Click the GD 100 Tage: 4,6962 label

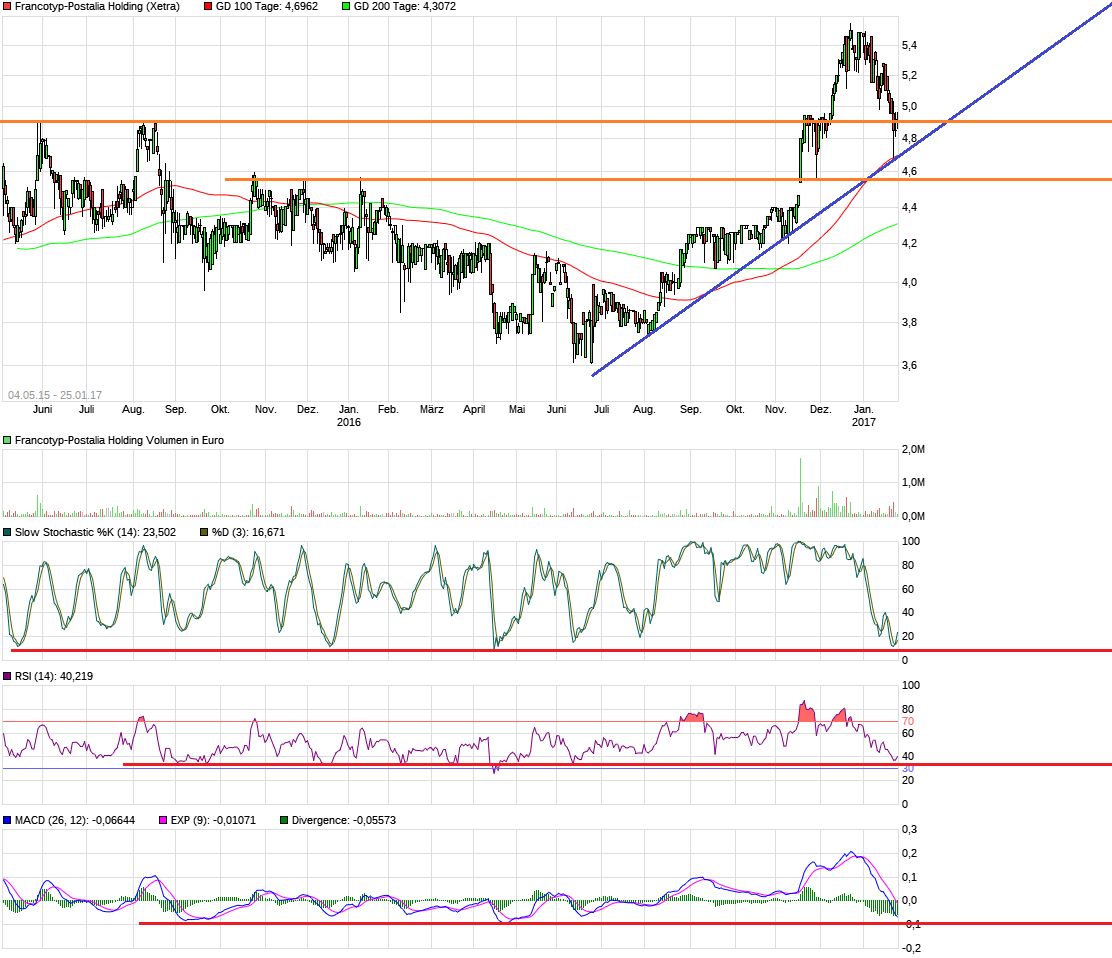tap(267, 6)
